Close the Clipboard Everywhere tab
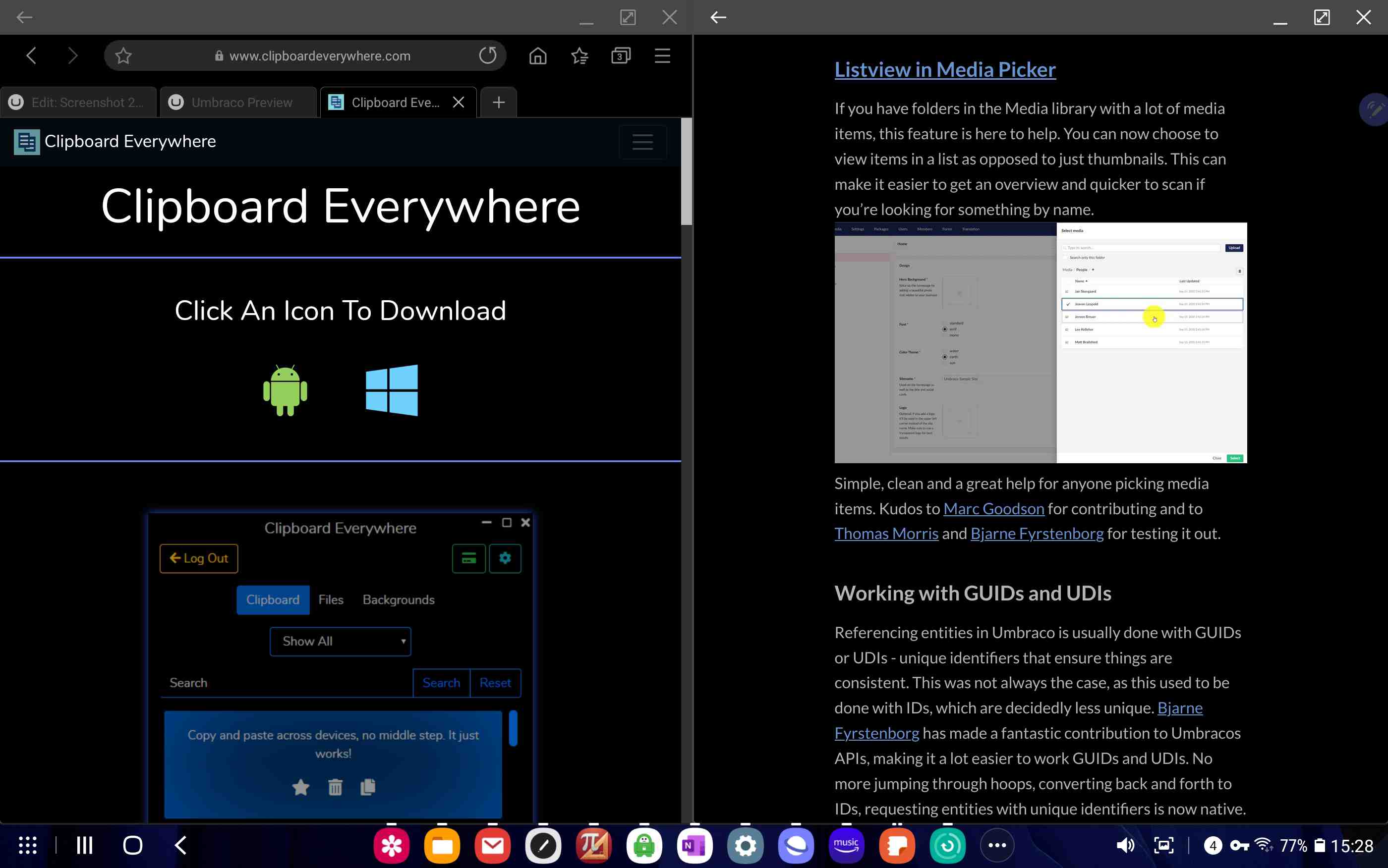 point(458,102)
